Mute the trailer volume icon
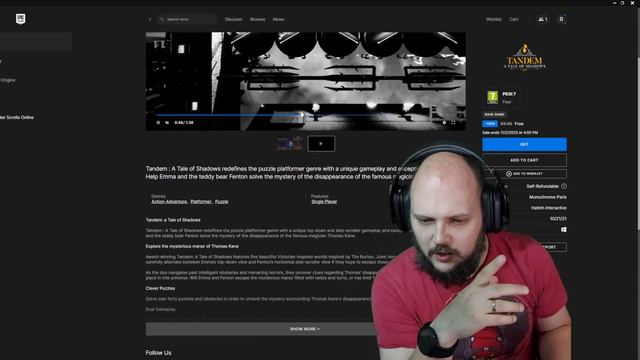 (x=167, y=122)
